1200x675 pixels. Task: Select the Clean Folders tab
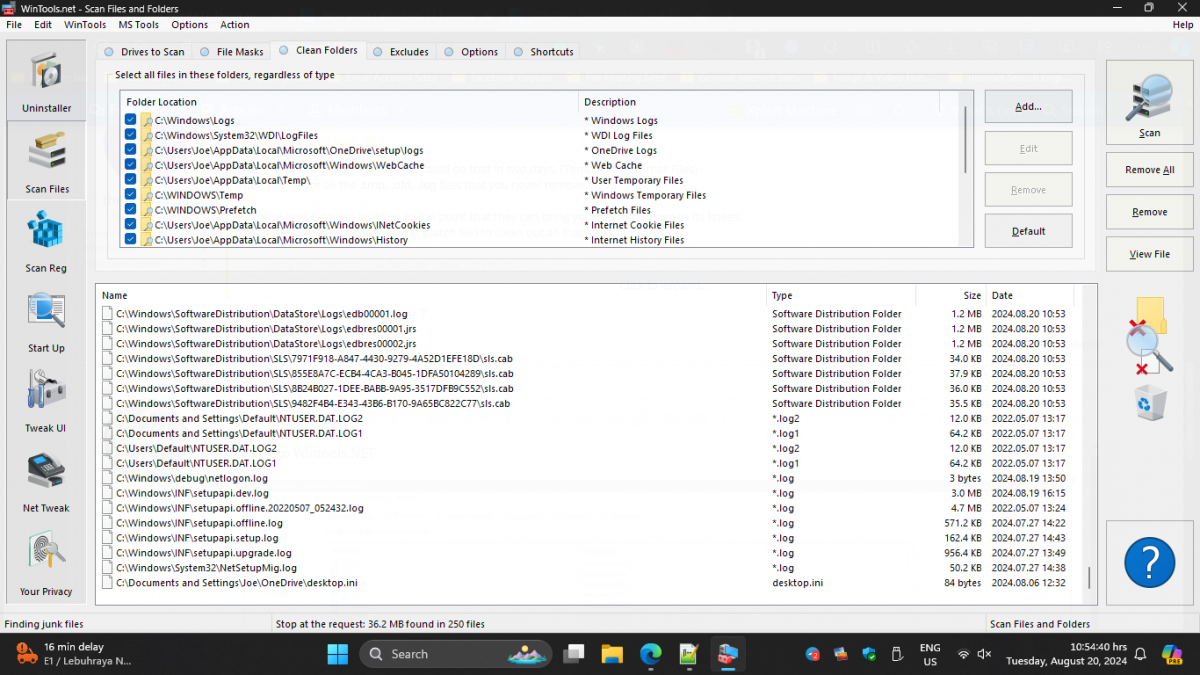(x=319, y=51)
